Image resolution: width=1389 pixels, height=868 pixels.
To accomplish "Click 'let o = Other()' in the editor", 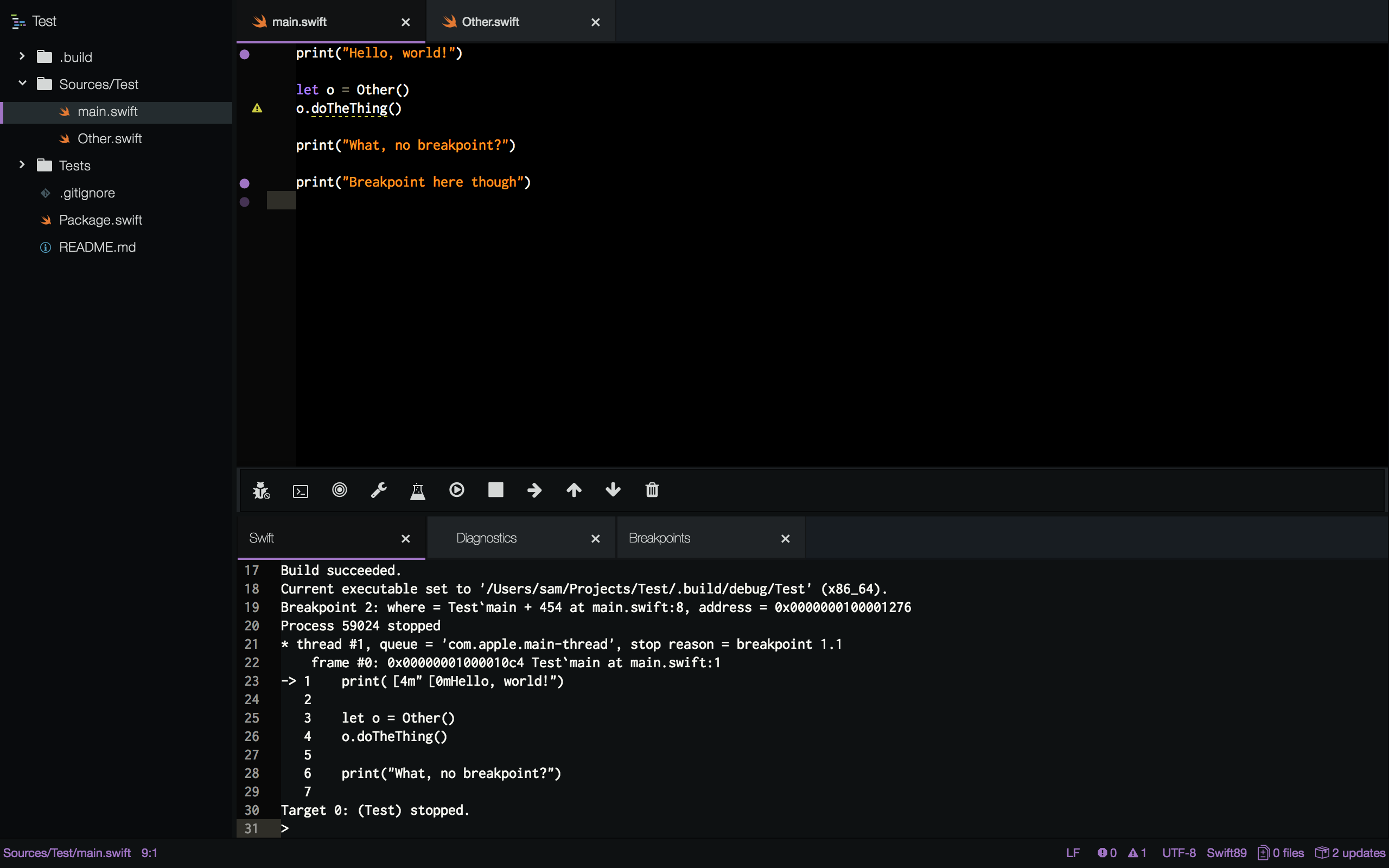I will click(x=353, y=90).
